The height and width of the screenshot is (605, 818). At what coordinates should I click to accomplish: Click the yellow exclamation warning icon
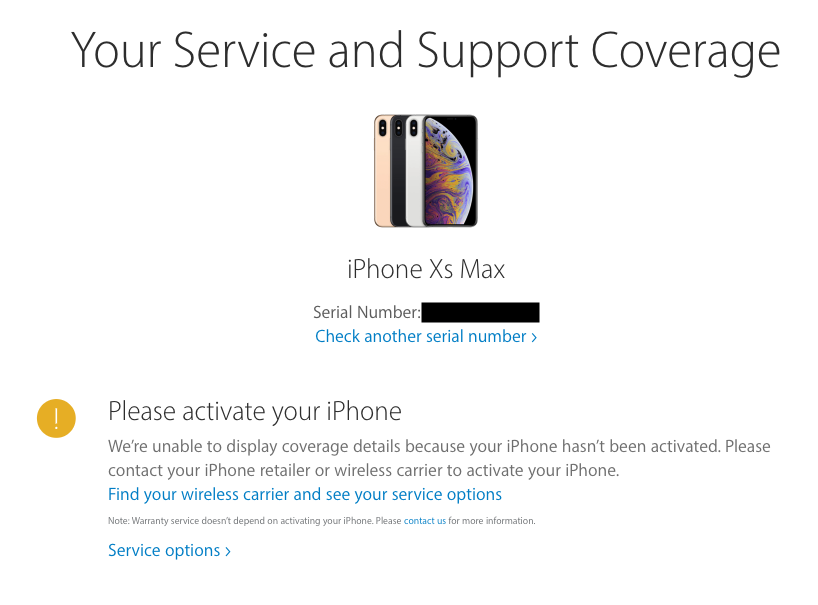tap(56, 418)
